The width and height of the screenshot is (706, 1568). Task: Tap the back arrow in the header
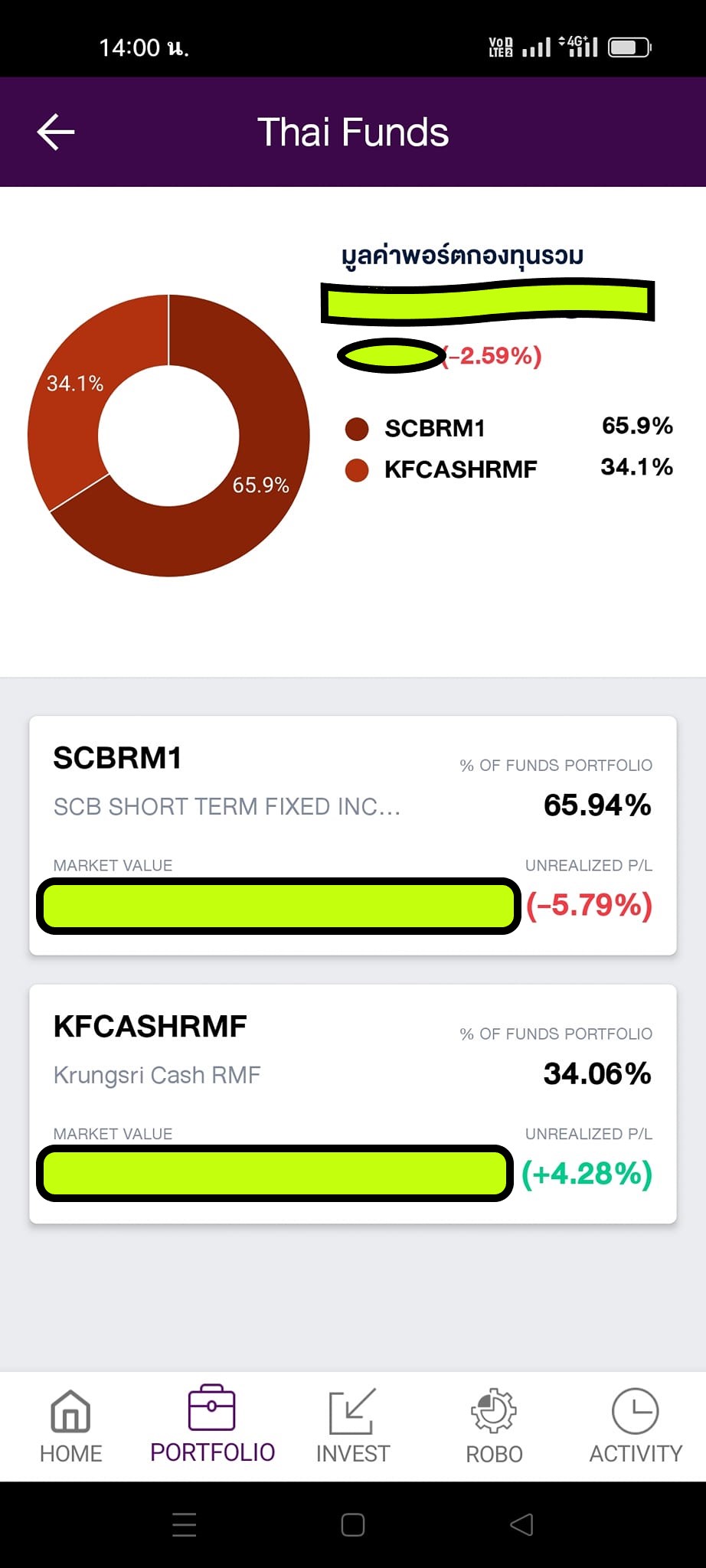coord(56,132)
